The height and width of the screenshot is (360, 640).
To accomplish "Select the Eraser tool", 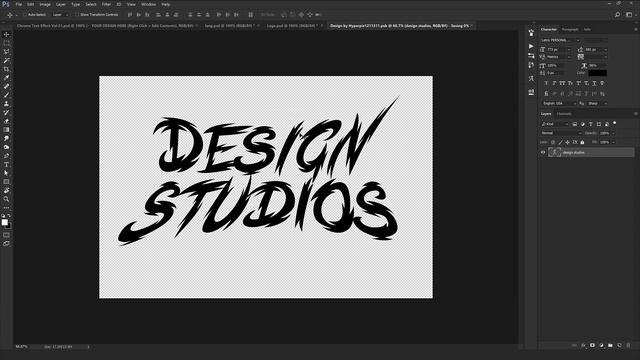I will pos(6,121).
